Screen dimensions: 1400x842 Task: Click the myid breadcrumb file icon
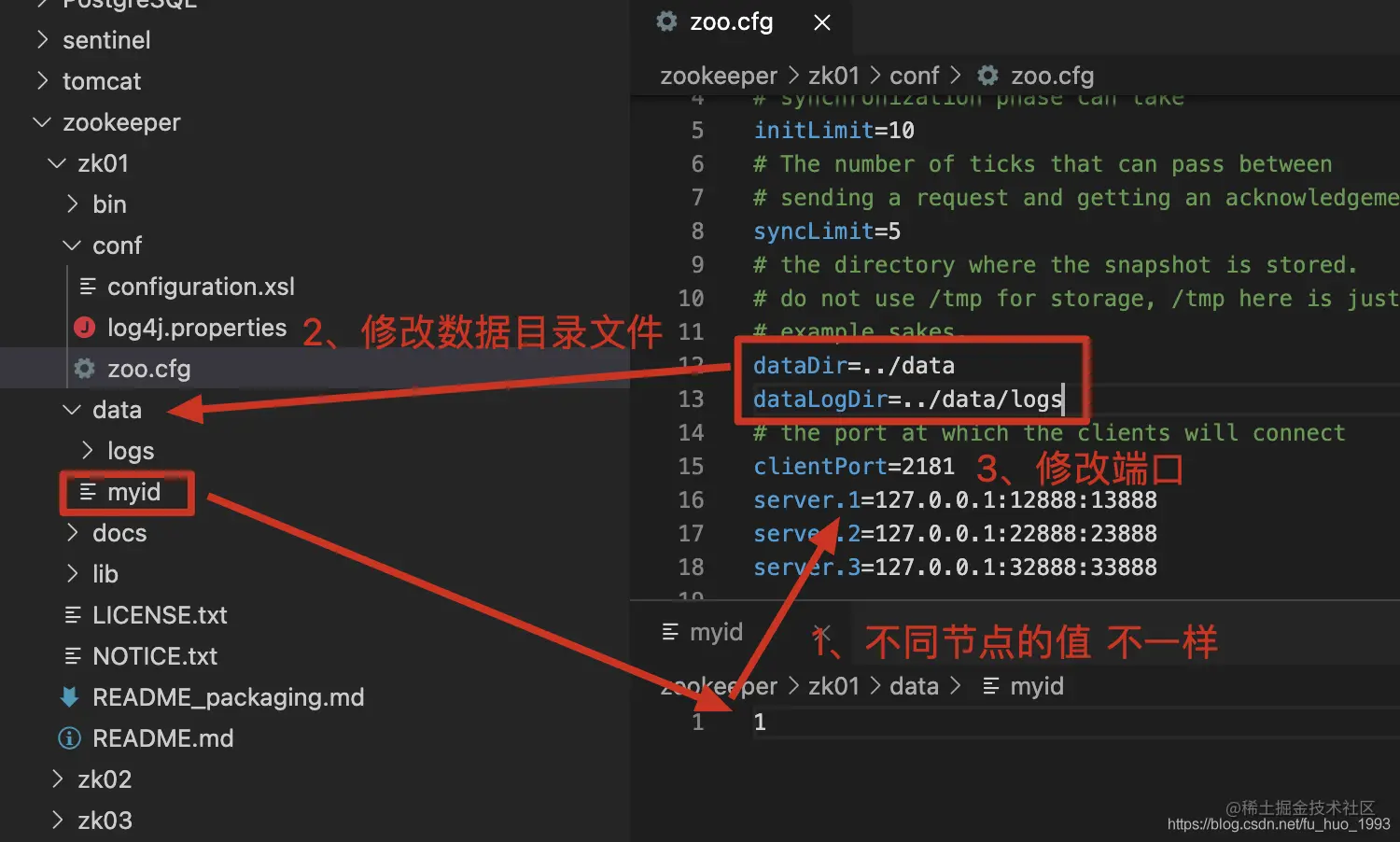[991, 686]
